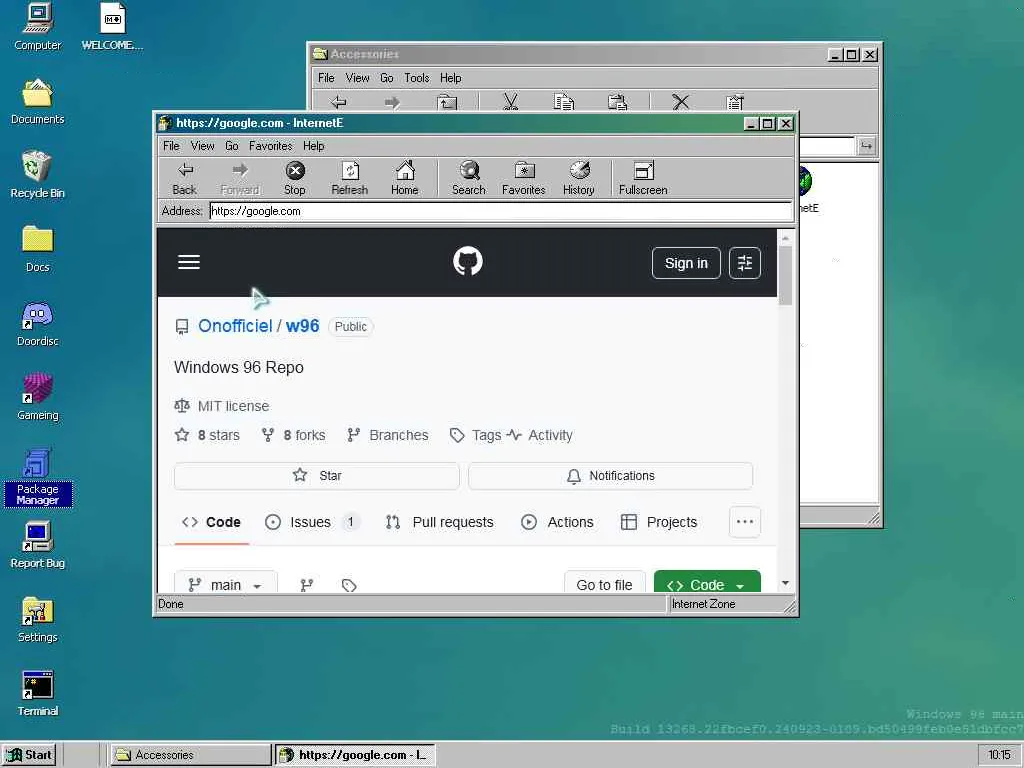Click the Go arrow button in Accessories address bar

coord(866,146)
